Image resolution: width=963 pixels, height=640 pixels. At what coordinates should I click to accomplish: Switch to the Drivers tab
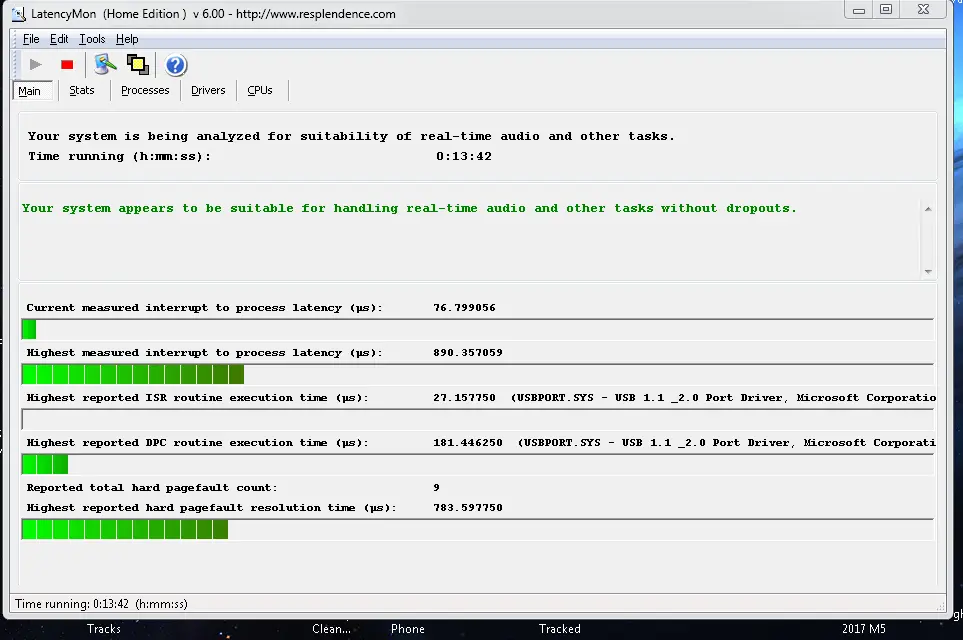click(208, 90)
